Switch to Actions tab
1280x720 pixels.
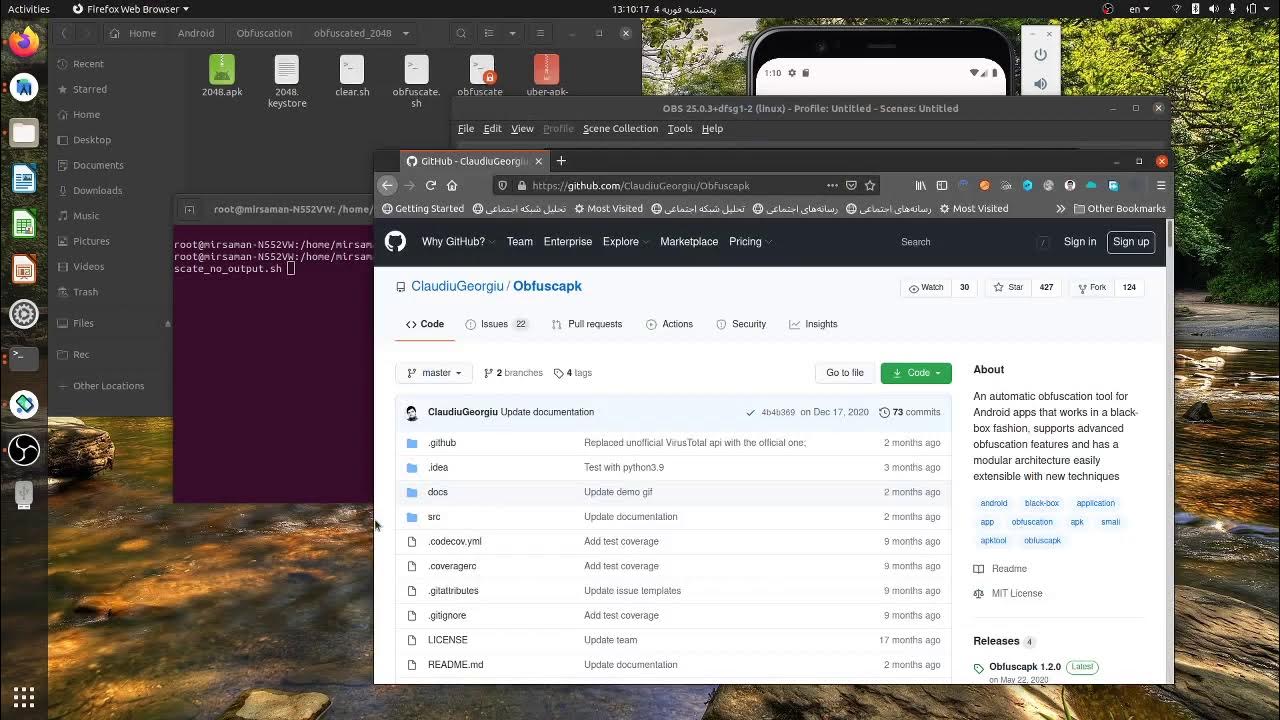click(669, 324)
